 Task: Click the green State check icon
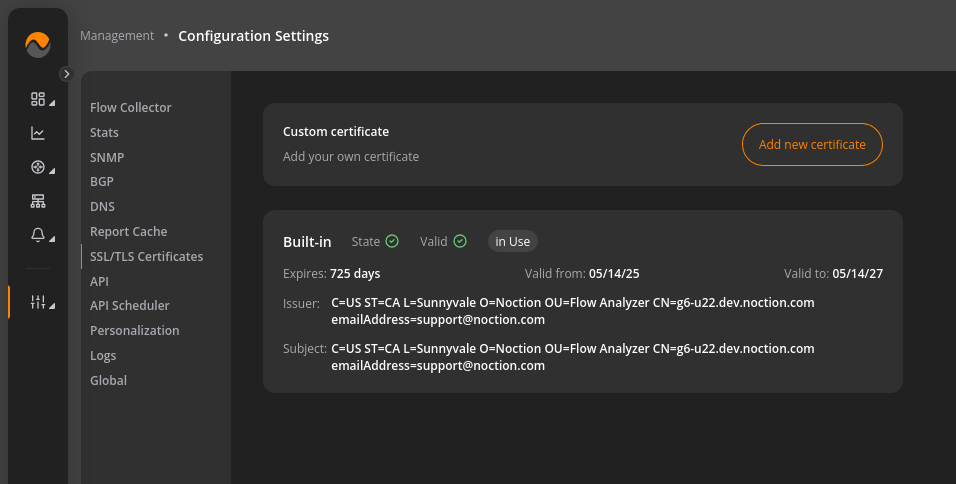pos(392,241)
